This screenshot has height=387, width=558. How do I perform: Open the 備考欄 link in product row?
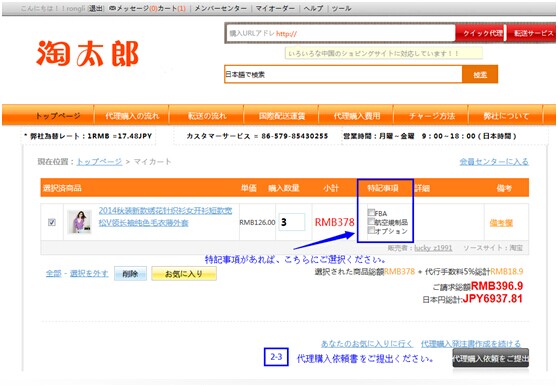click(x=501, y=223)
